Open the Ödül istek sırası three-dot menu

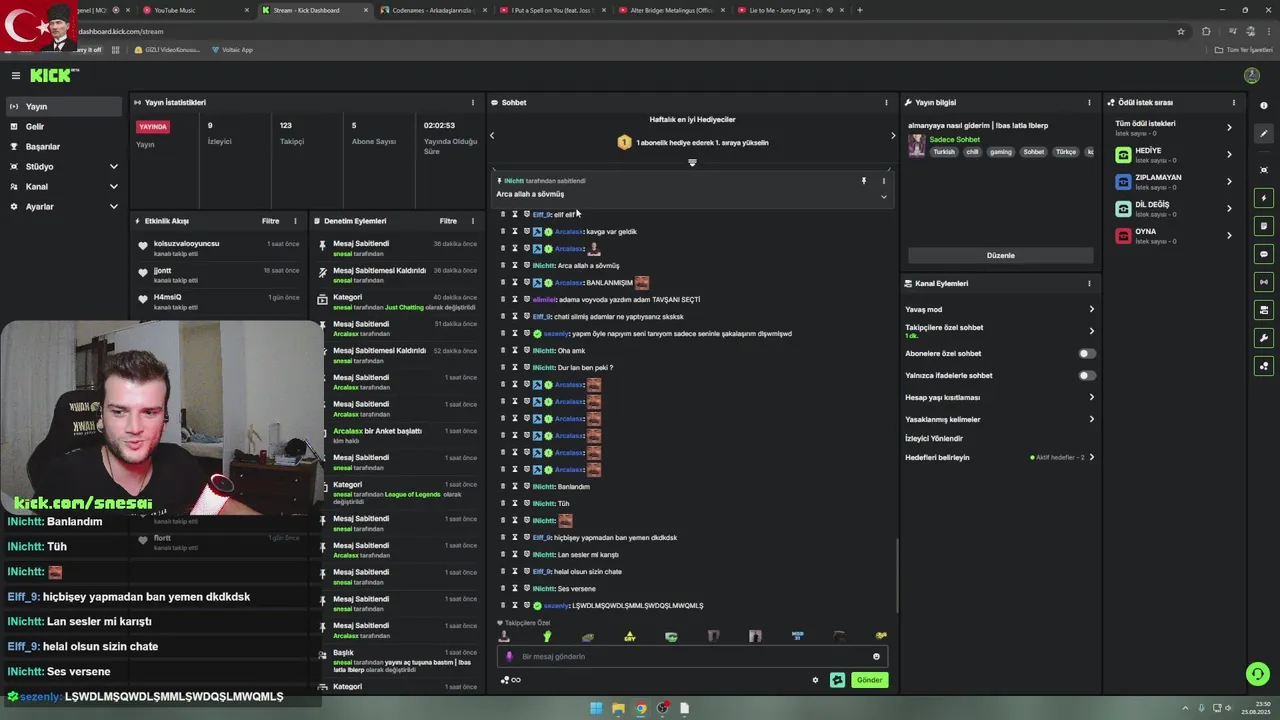(1233, 102)
